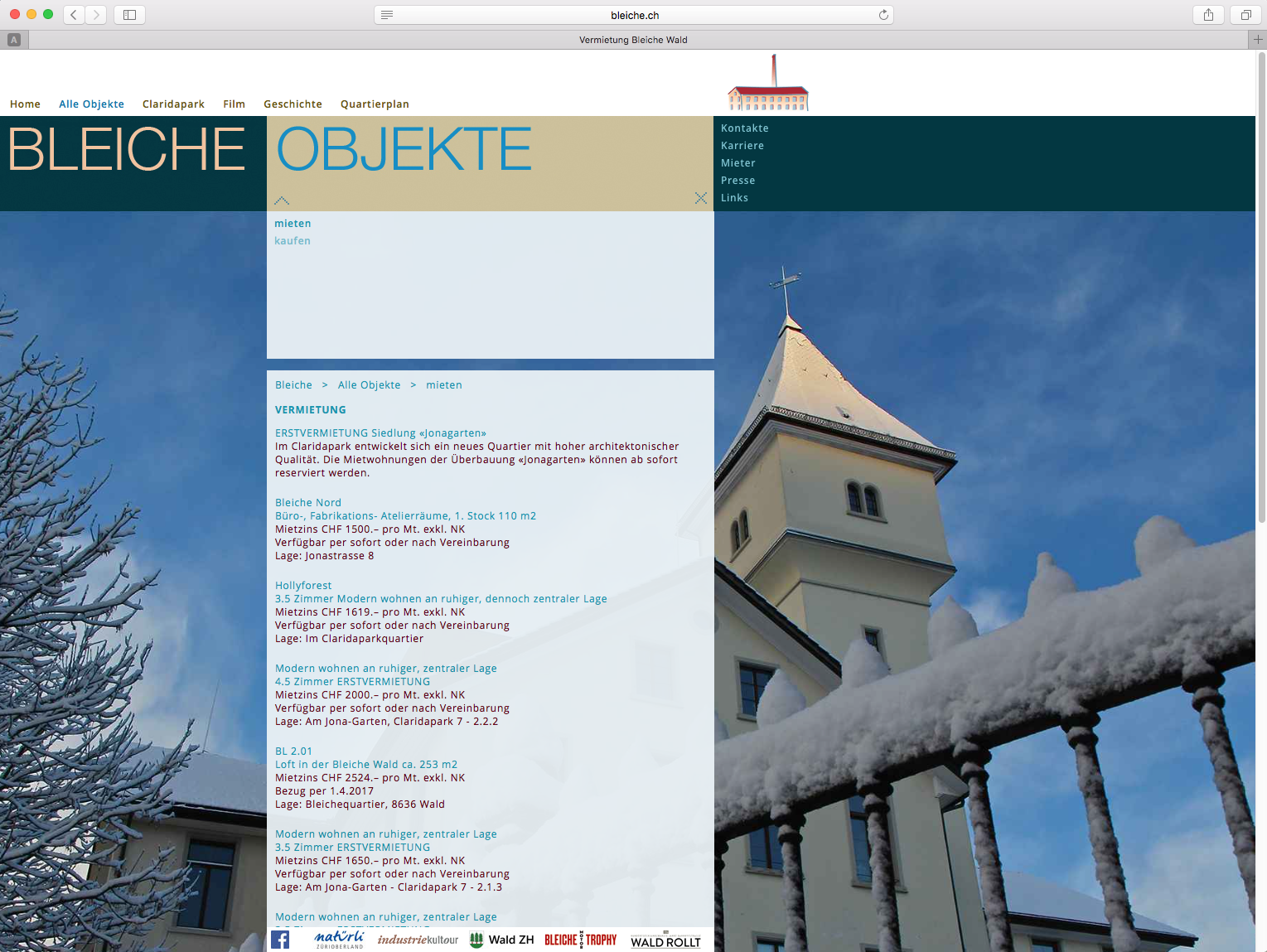Open the Safari share button
The image size is (1267, 952).
tap(1208, 14)
